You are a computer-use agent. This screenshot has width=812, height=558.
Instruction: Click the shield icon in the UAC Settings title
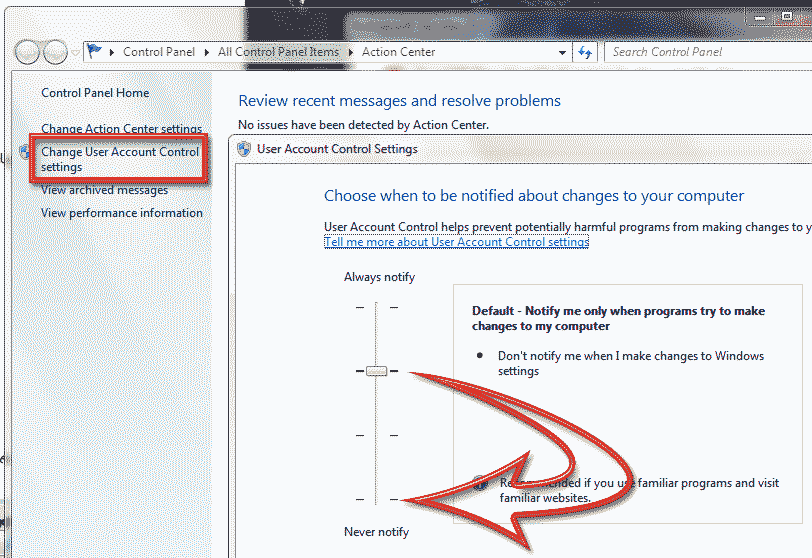coord(244,149)
